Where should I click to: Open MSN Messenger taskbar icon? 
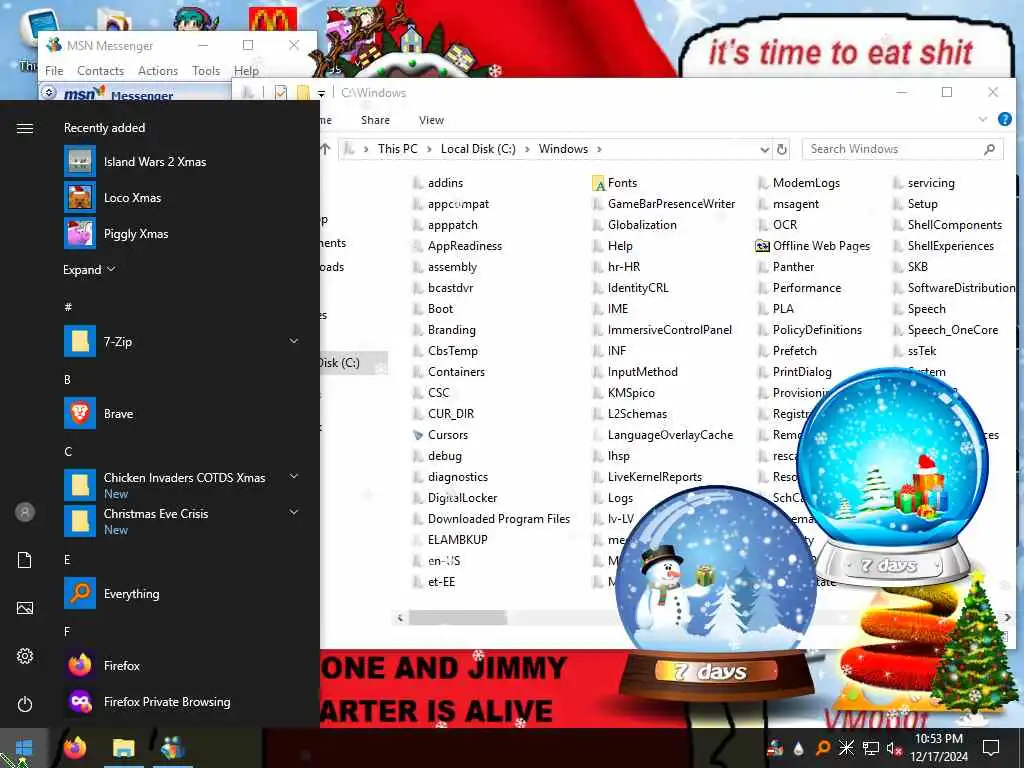[172, 748]
